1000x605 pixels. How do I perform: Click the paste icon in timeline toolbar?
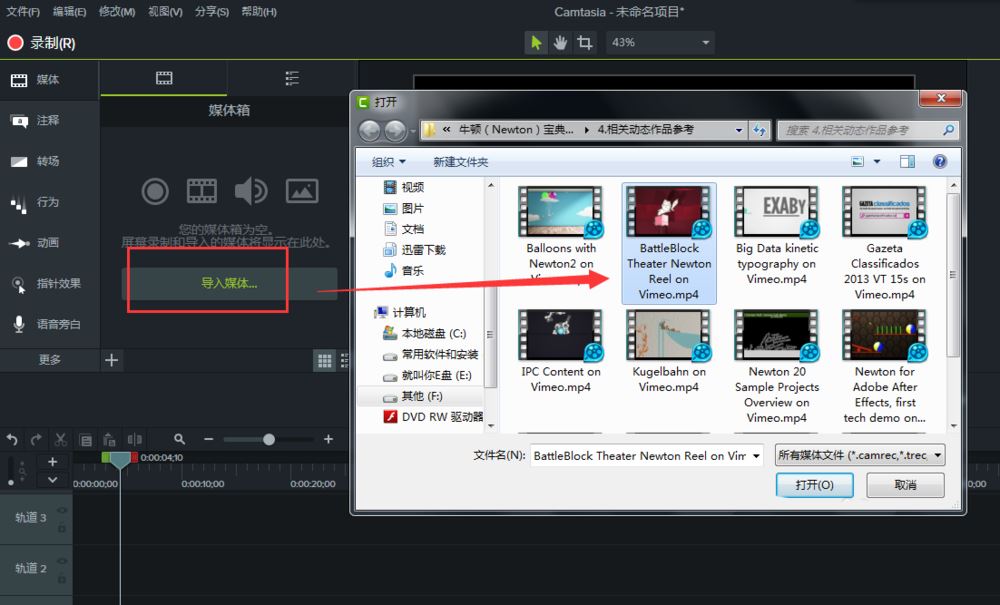[x=110, y=439]
